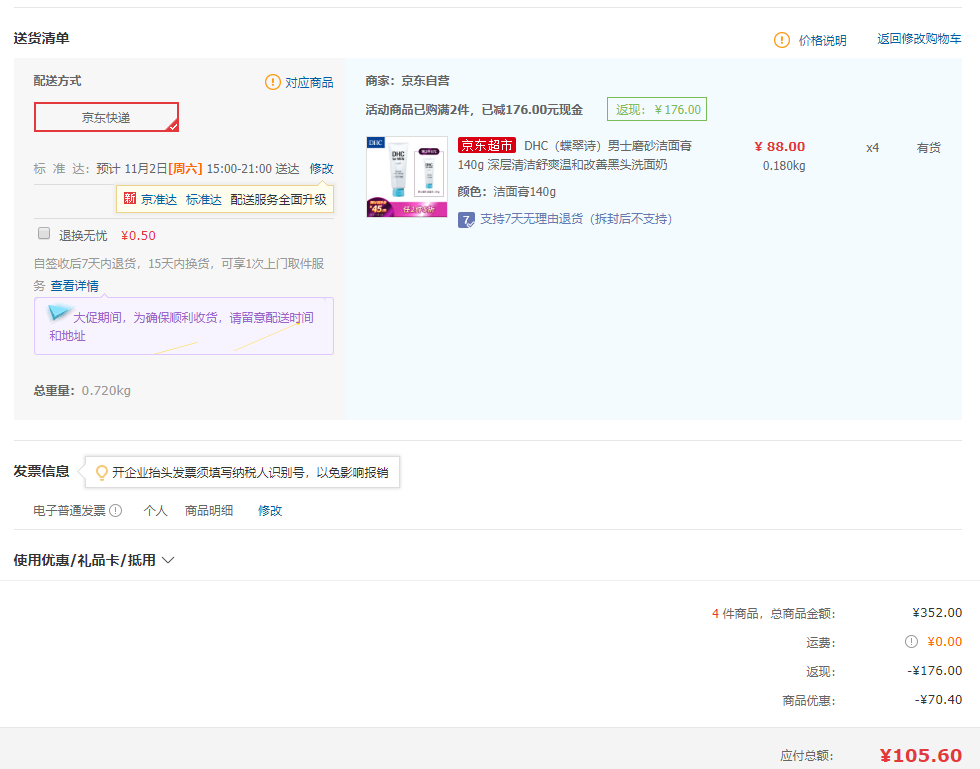Click the red 新 badge icon

(129, 198)
